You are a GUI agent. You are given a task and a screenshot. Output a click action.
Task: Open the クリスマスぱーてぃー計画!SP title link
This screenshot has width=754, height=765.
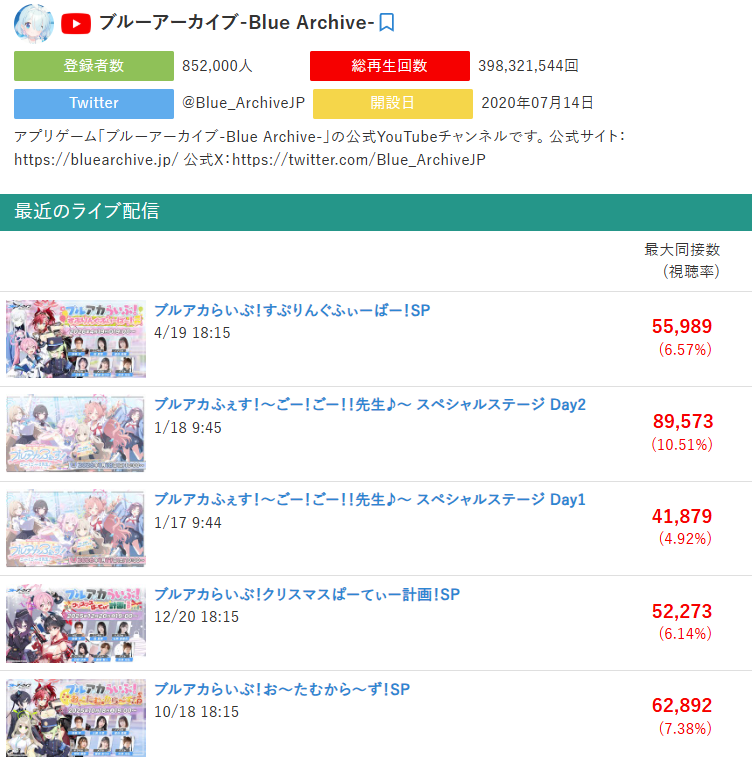click(x=306, y=594)
